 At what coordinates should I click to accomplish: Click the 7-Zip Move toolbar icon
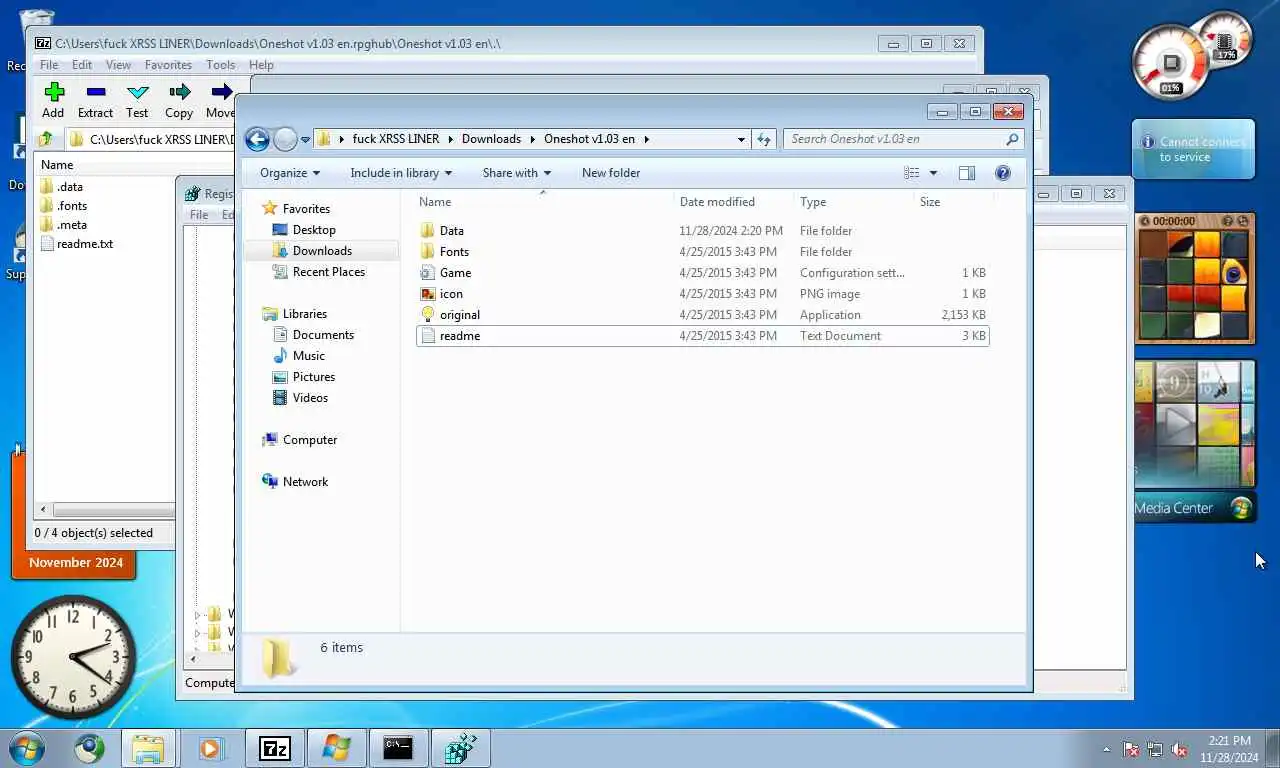(221, 92)
